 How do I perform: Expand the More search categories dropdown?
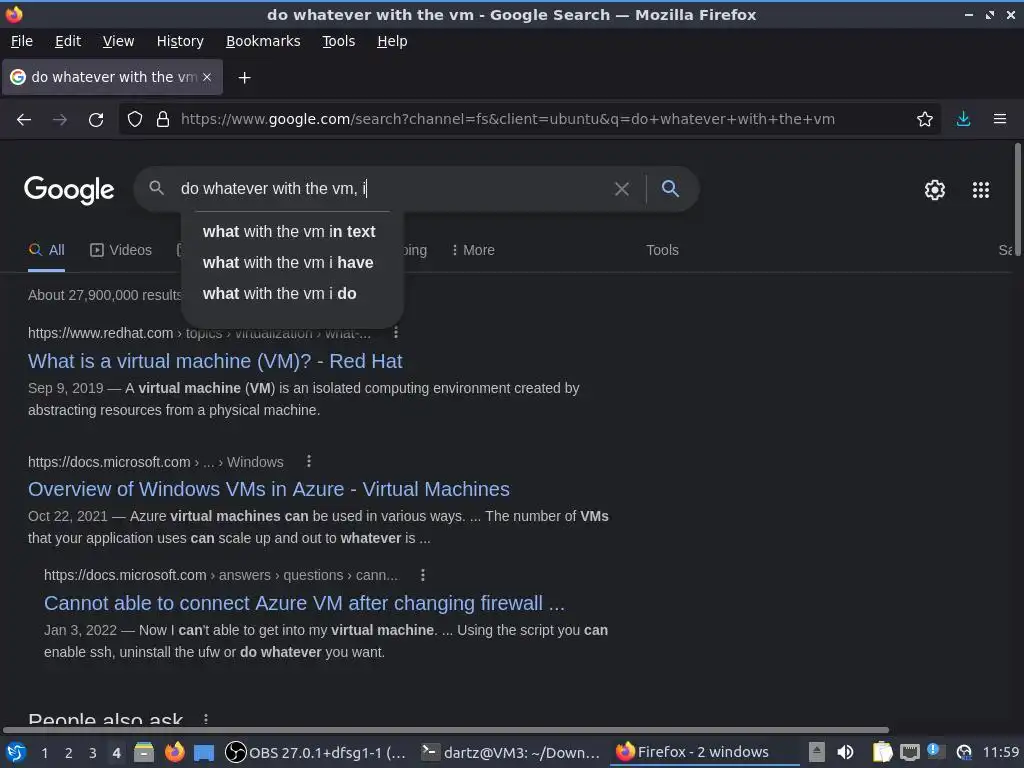[473, 250]
